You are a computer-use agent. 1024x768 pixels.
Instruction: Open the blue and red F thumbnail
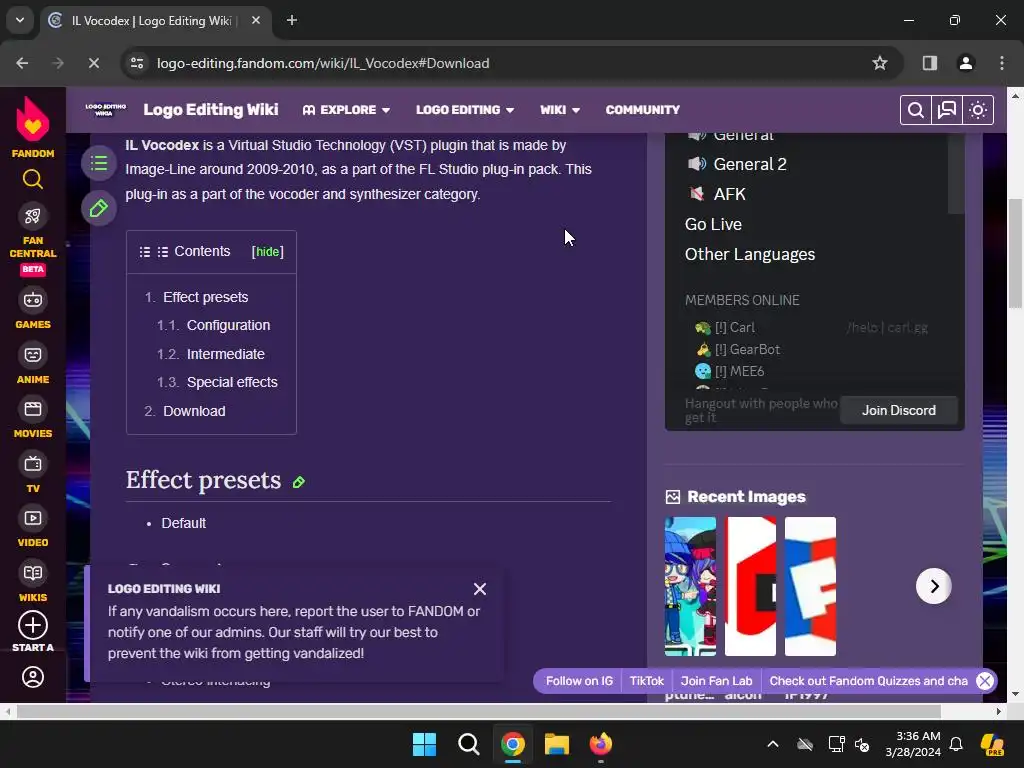tap(810, 586)
